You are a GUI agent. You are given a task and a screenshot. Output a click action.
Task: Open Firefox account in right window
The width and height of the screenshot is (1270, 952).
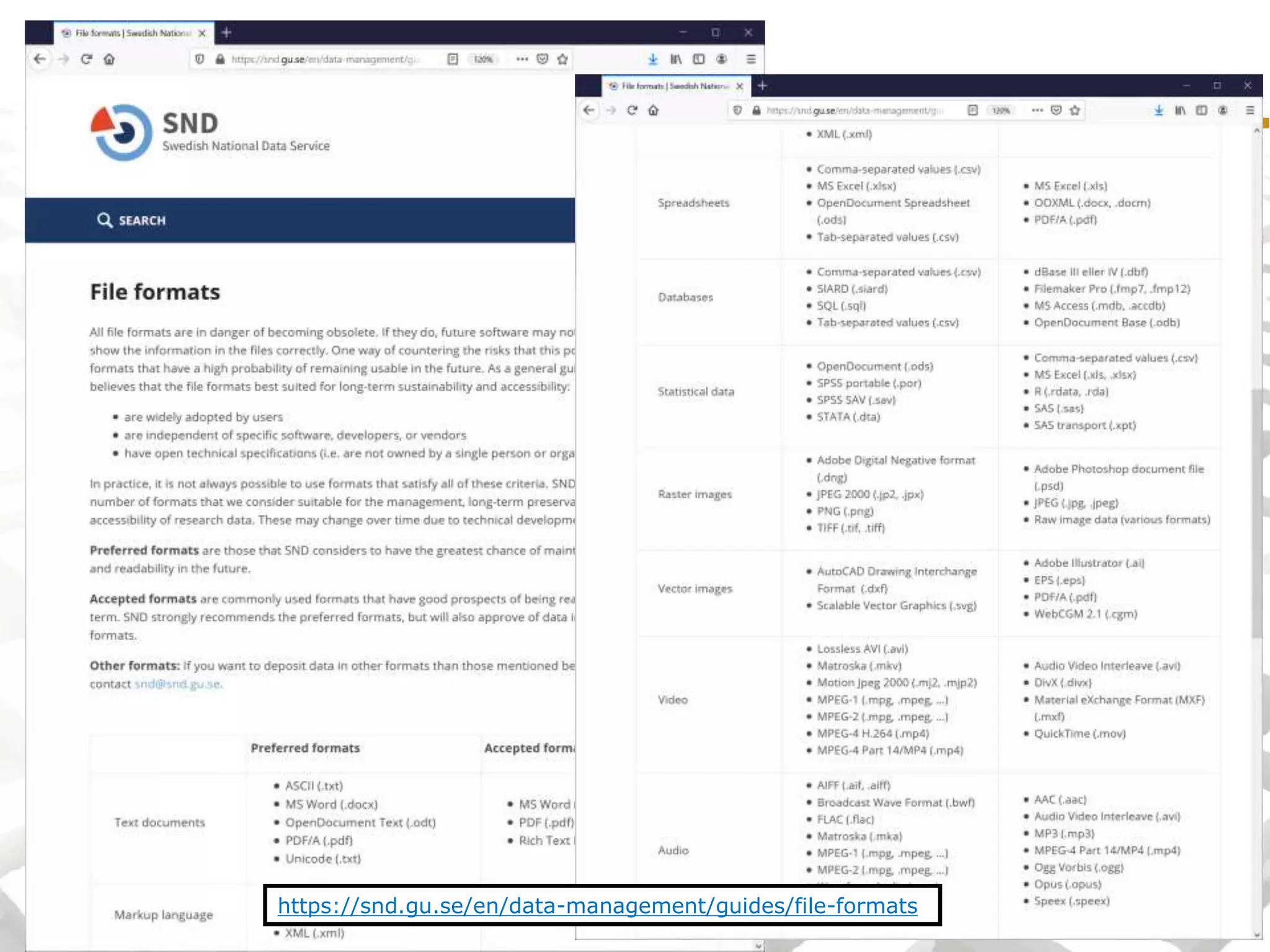point(1223,110)
